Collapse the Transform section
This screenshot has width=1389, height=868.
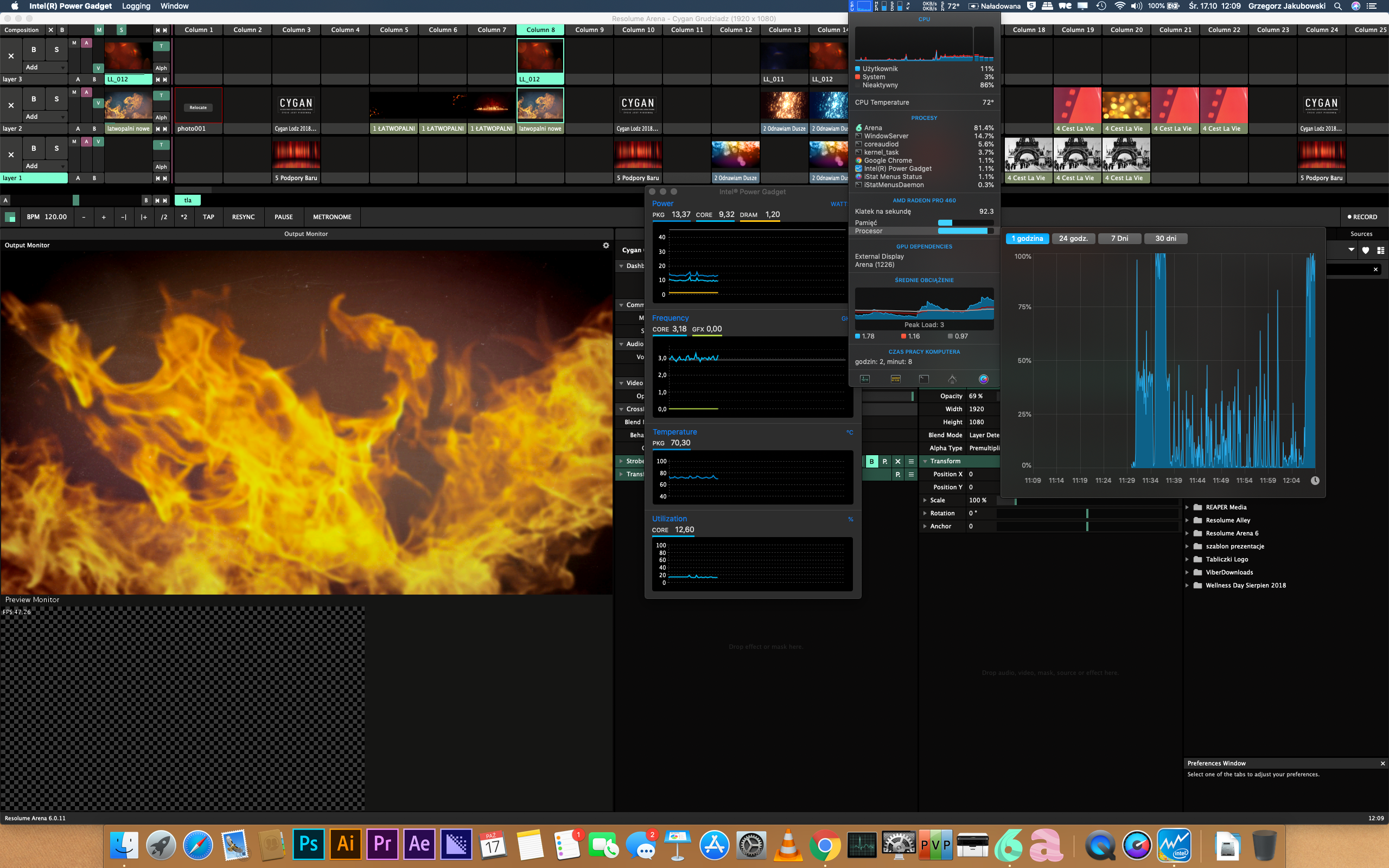click(925, 461)
